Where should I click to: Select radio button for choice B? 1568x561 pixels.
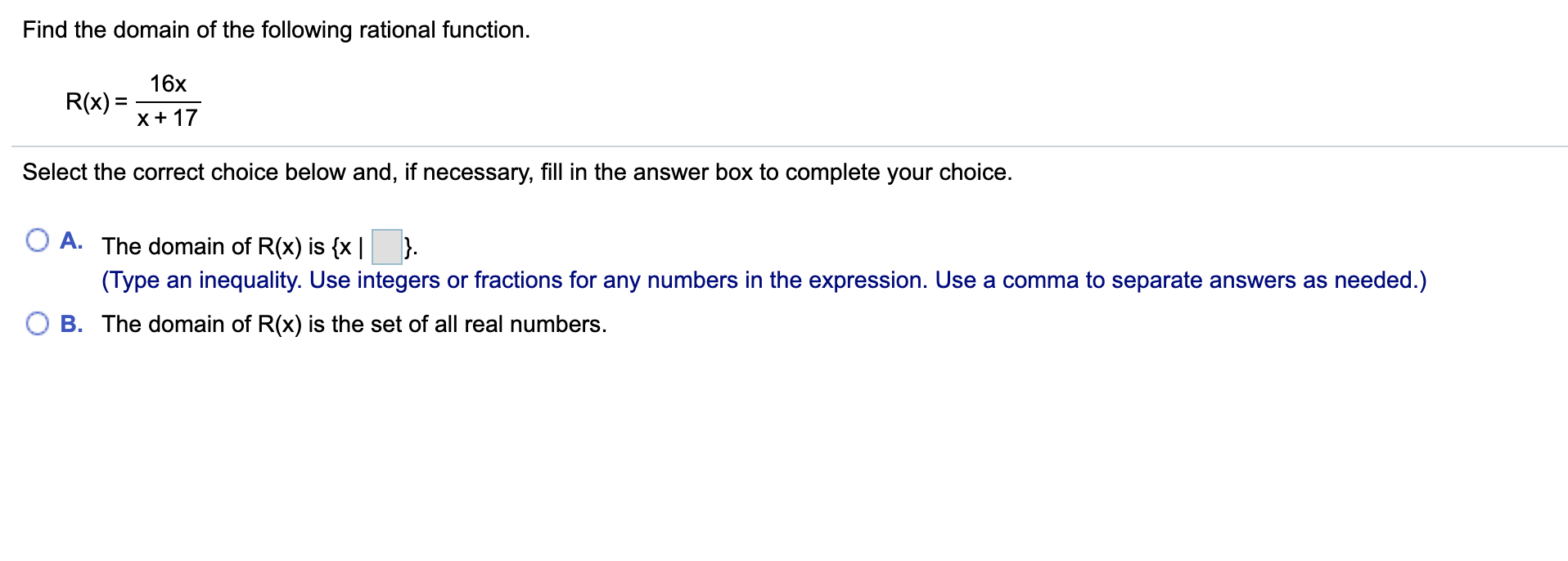tap(38, 324)
